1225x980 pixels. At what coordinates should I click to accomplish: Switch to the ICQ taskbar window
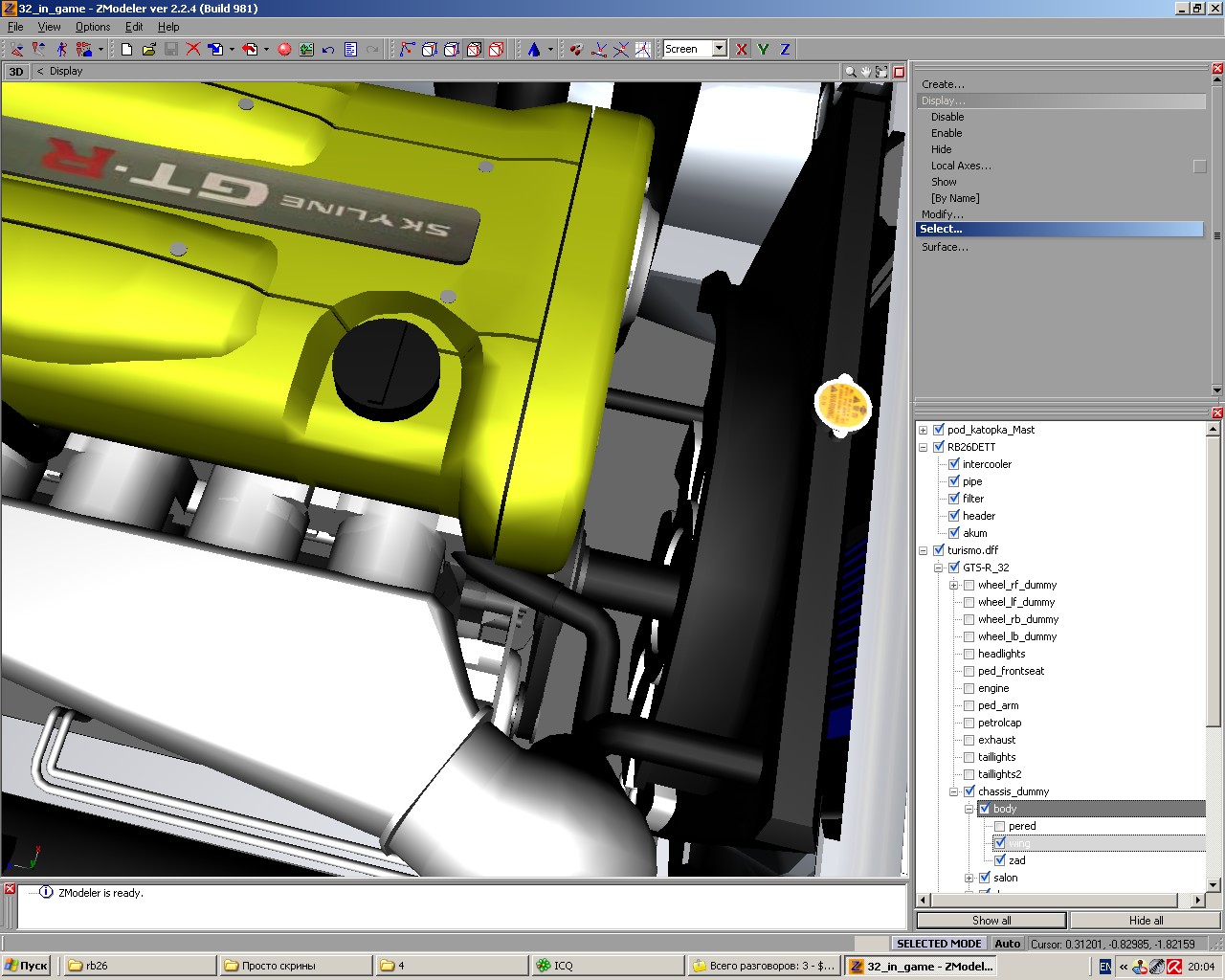point(607,966)
